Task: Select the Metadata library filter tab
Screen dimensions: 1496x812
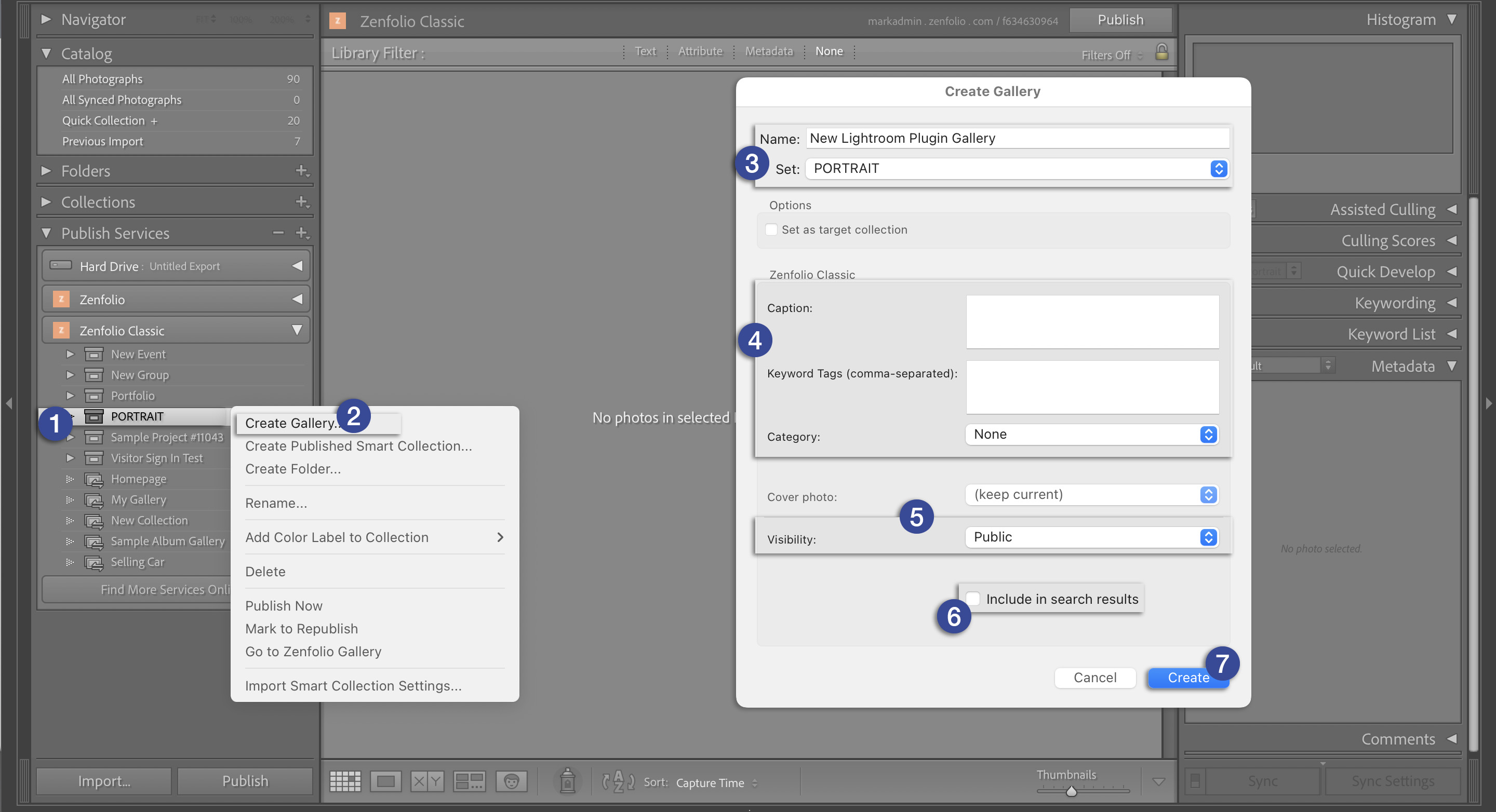Action: click(768, 51)
